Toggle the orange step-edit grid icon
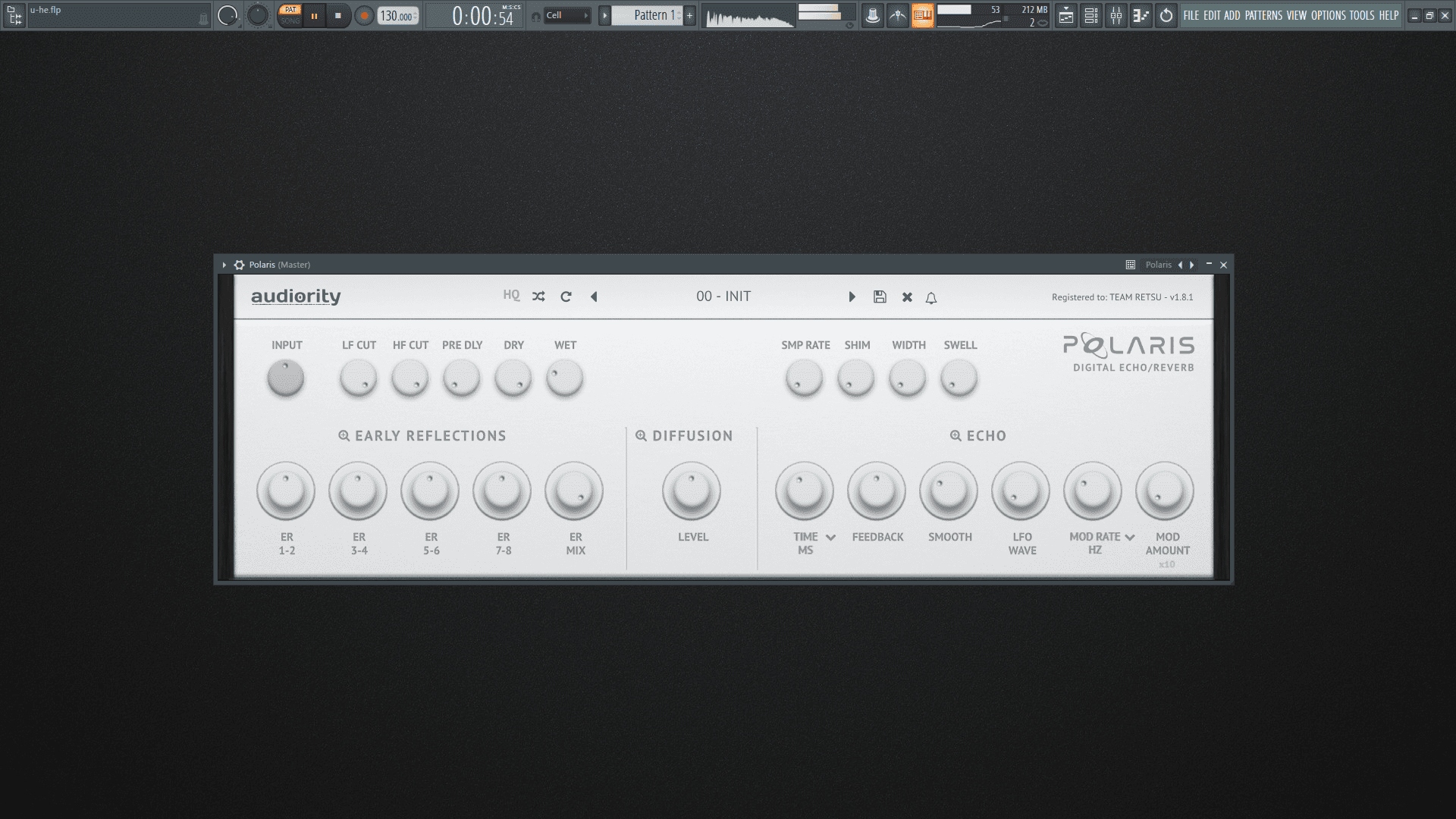 click(x=923, y=15)
